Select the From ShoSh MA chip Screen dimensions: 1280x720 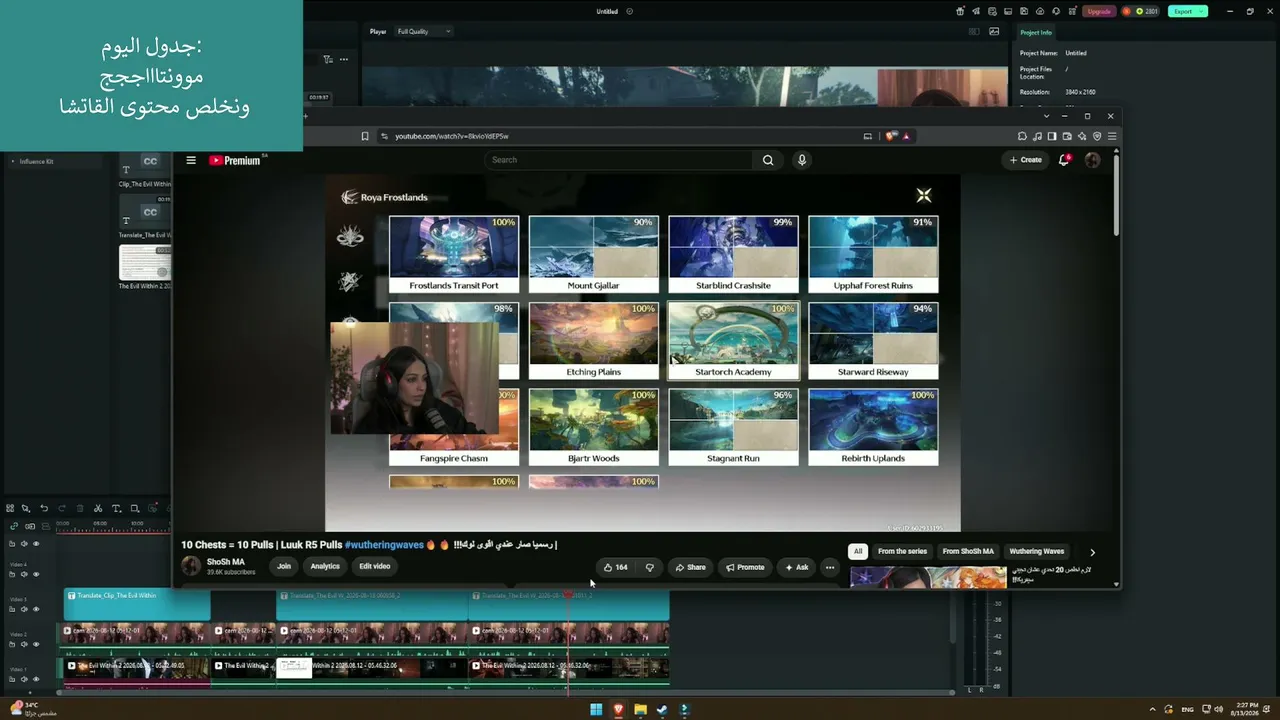tap(968, 551)
